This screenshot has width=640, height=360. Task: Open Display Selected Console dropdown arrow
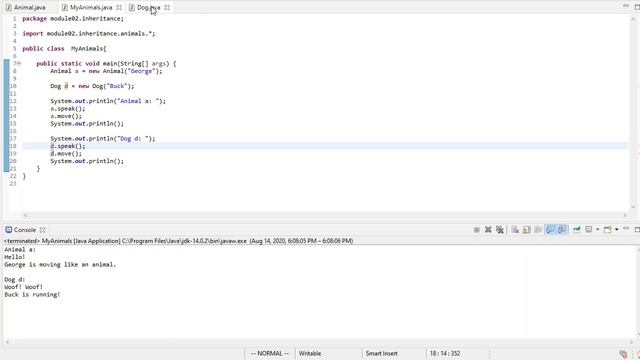(597, 230)
